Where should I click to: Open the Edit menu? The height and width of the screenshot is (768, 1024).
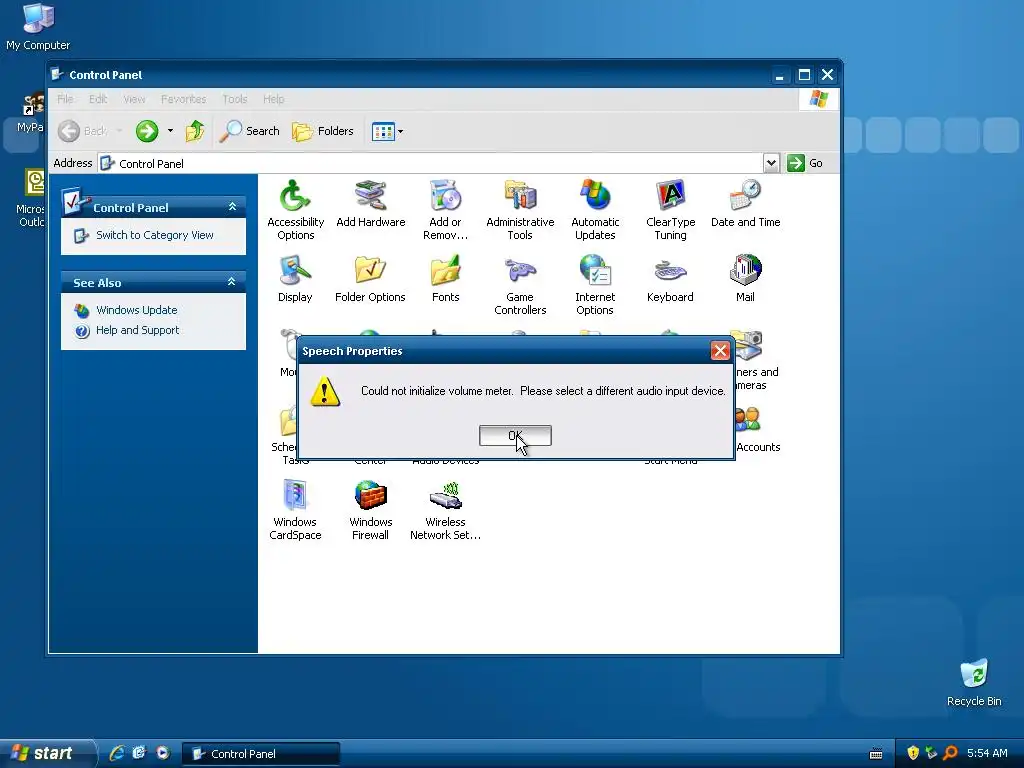tap(98, 99)
